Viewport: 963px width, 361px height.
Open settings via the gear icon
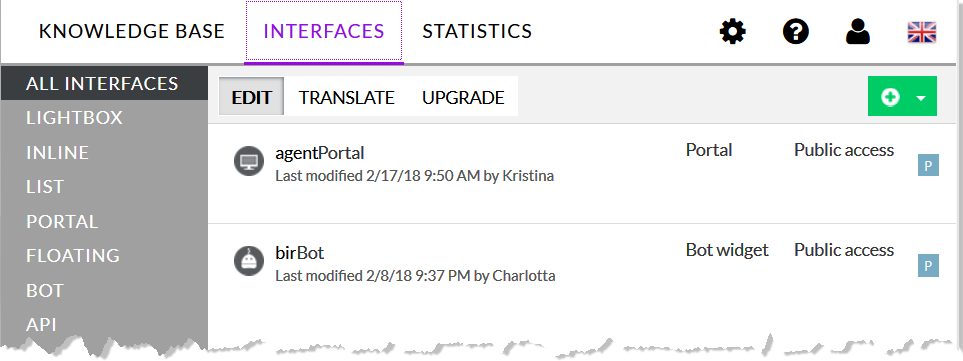tap(732, 31)
